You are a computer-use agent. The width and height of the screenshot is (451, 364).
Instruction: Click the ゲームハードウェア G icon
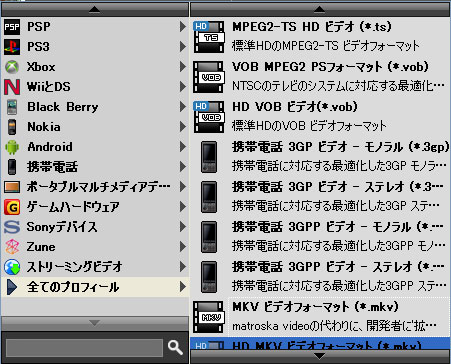pyautogui.click(x=12, y=207)
